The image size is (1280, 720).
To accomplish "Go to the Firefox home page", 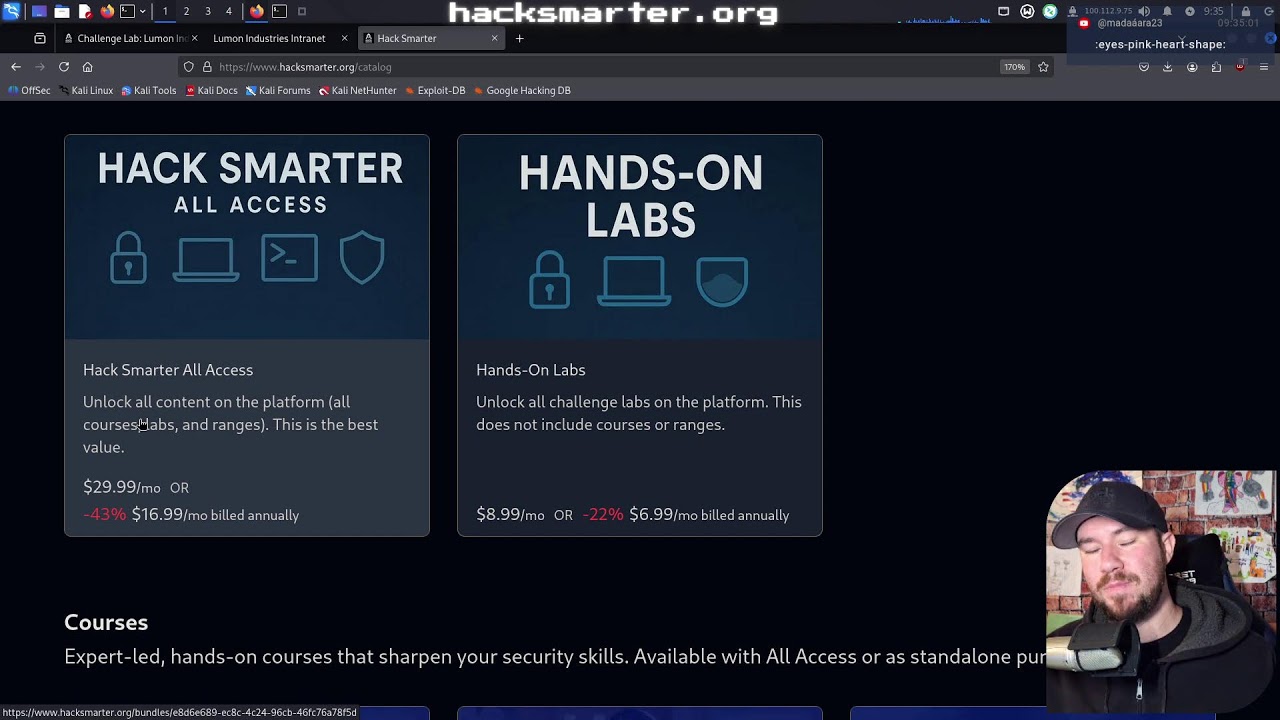I will [88, 67].
